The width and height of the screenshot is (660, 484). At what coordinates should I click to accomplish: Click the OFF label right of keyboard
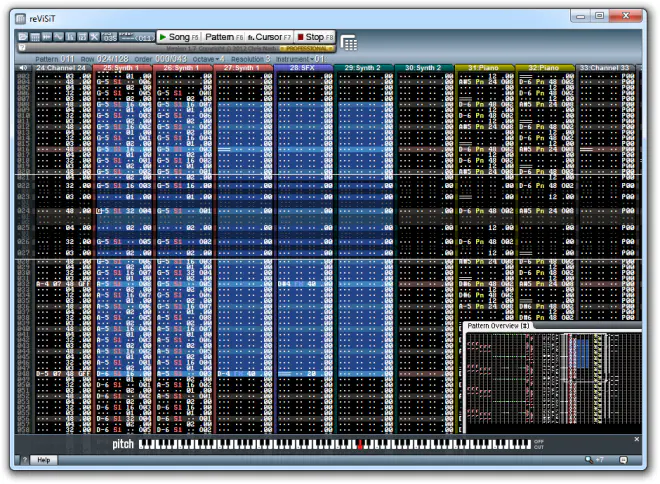pyautogui.click(x=539, y=441)
